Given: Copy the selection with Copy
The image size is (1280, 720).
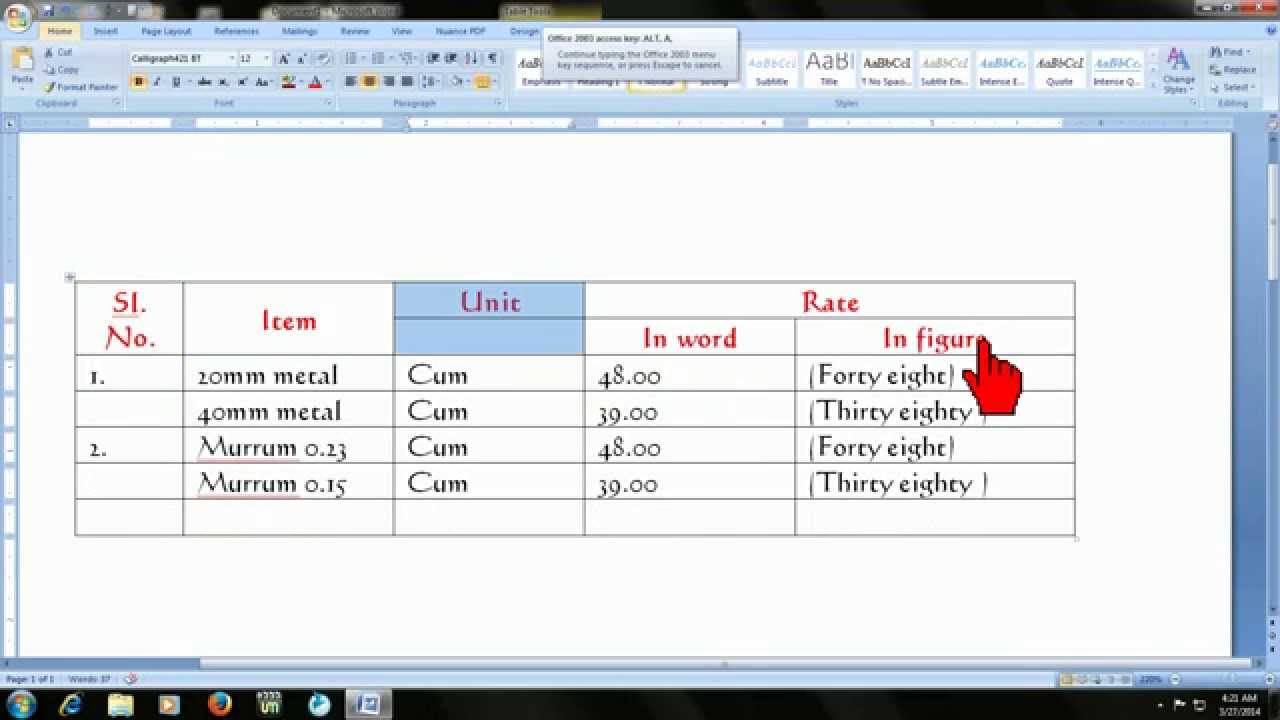Looking at the screenshot, I should (x=61, y=70).
